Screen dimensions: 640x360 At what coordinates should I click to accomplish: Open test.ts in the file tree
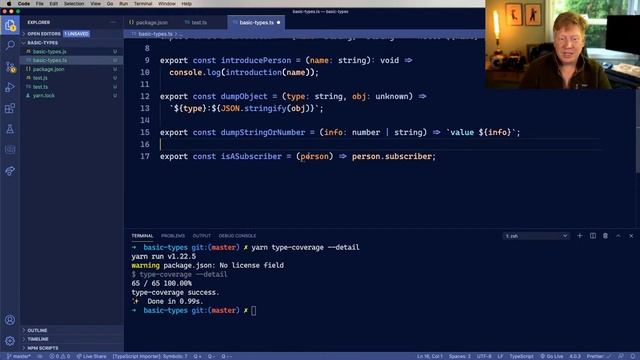pos(72,87)
